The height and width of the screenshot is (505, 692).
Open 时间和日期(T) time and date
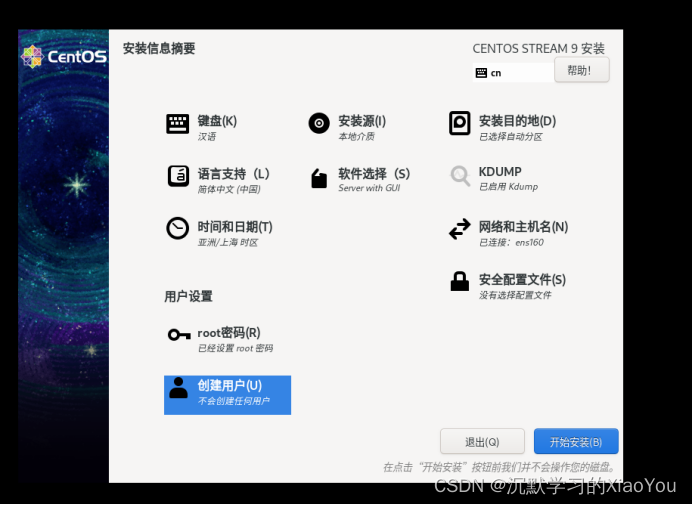pyautogui.click(x=235, y=227)
